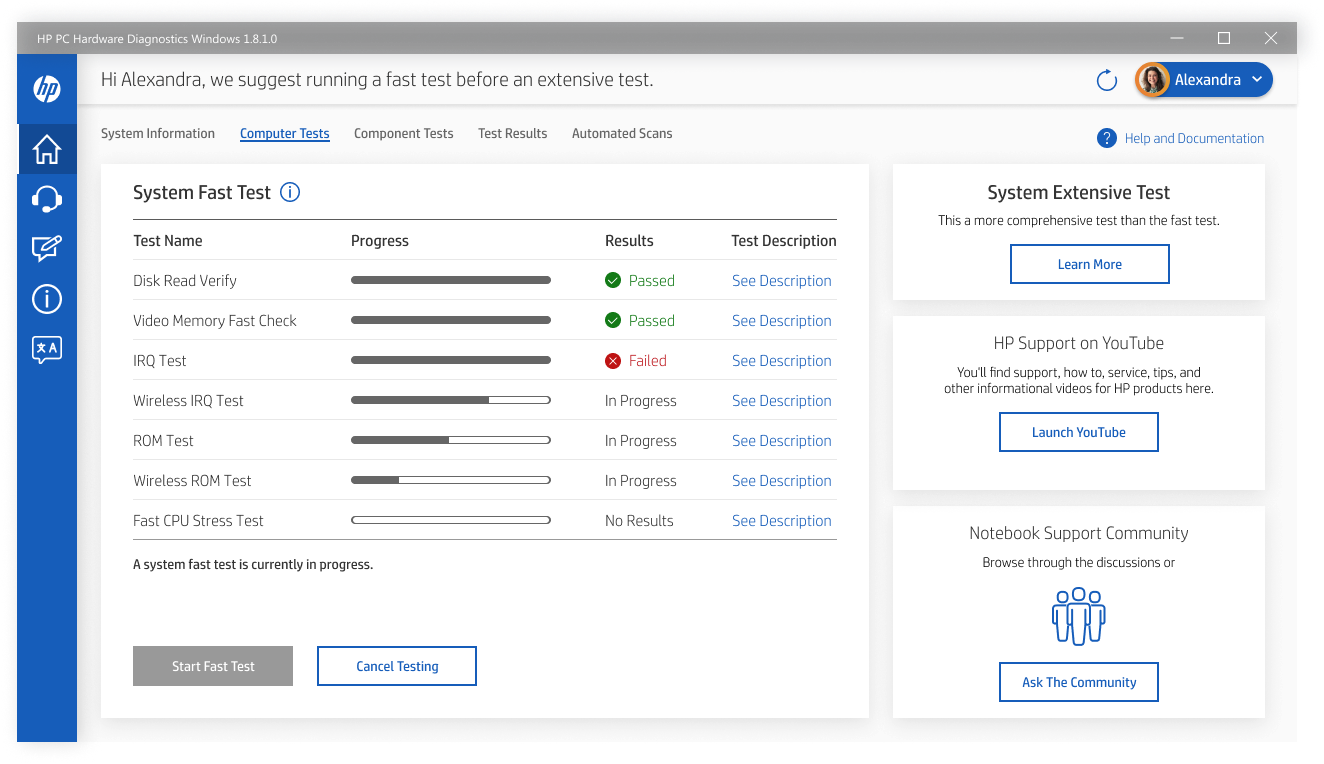Click the 'Wireless IRQ Test' test name
Image resolution: width=1324 pixels, height=764 pixels.
tap(188, 401)
